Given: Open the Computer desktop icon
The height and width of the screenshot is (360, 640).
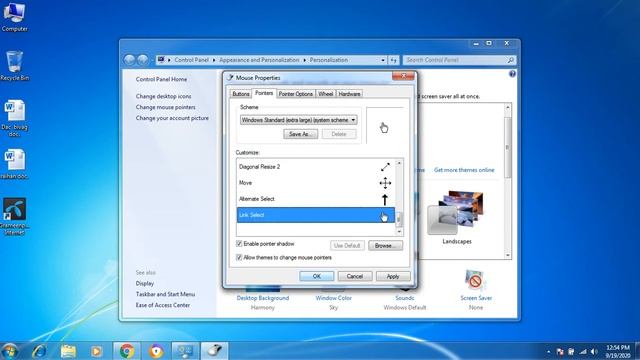Looking at the screenshot, I should (14, 16).
